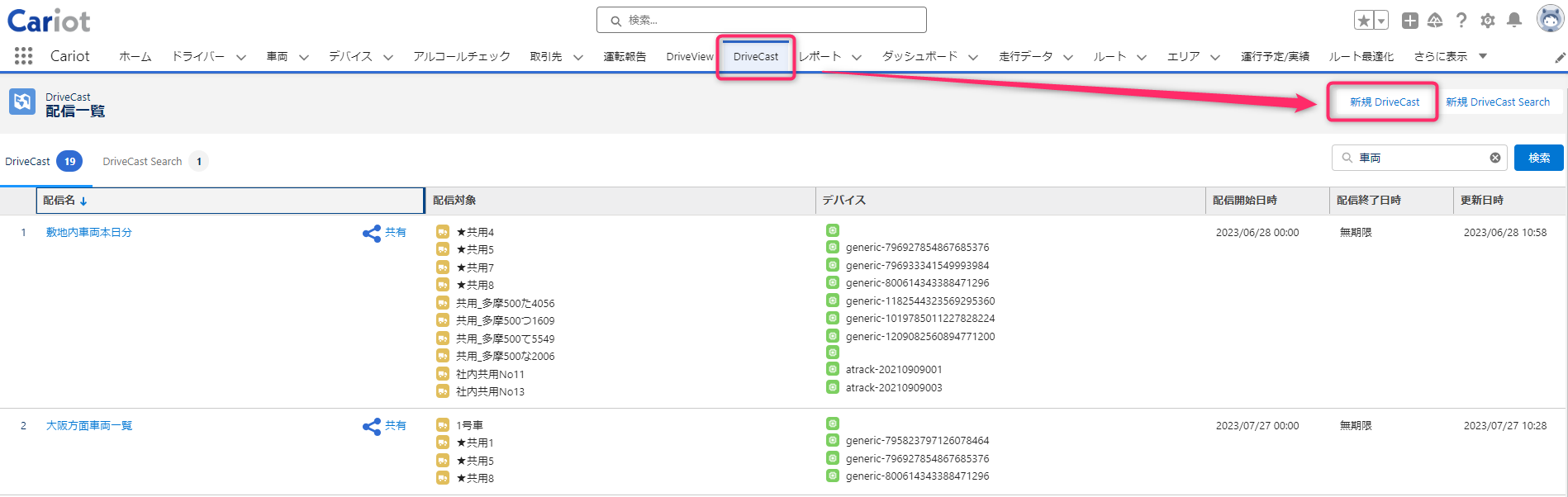Click the 車両 list filter field

tap(1419, 158)
